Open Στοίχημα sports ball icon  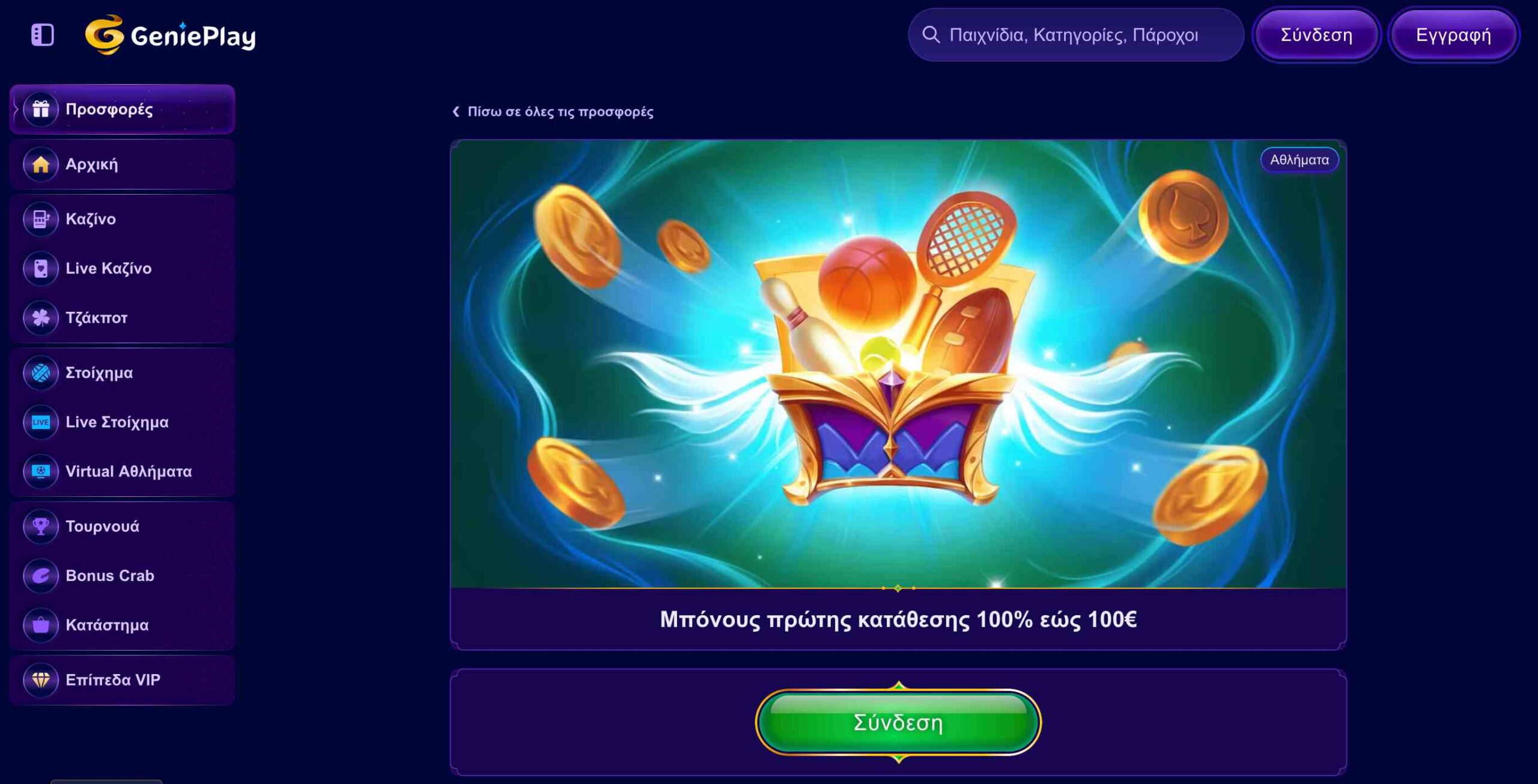pyautogui.click(x=41, y=373)
